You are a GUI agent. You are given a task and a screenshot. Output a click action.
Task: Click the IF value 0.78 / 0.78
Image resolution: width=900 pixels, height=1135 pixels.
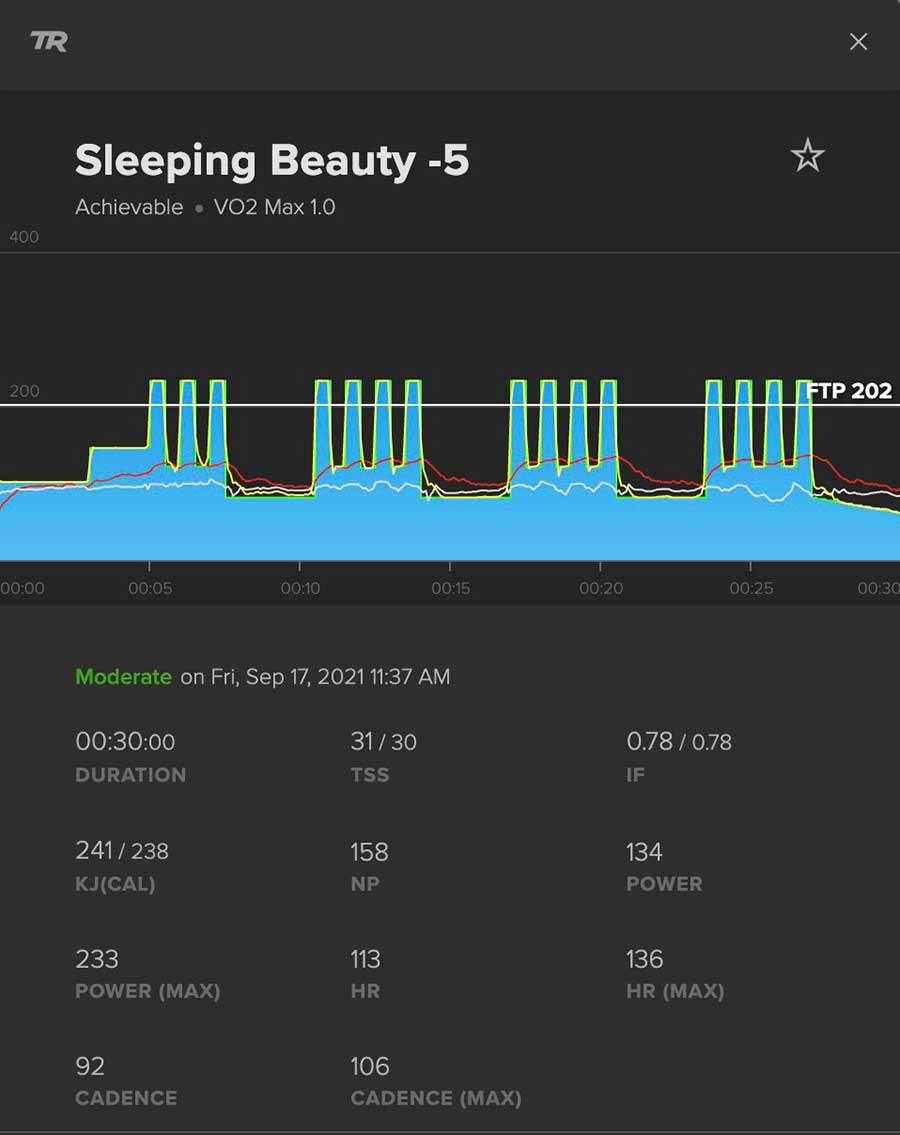click(x=678, y=741)
